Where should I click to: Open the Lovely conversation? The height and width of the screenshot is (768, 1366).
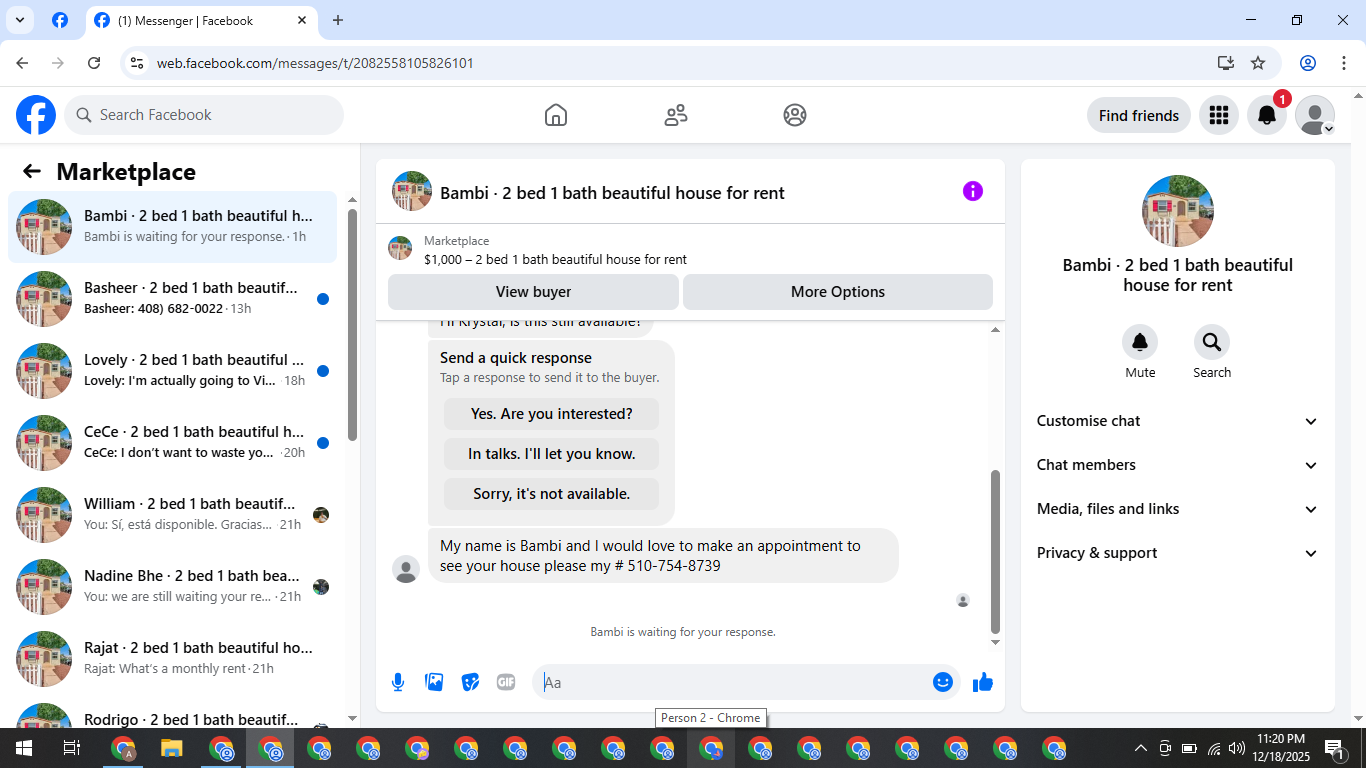pyautogui.click(x=173, y=371)
